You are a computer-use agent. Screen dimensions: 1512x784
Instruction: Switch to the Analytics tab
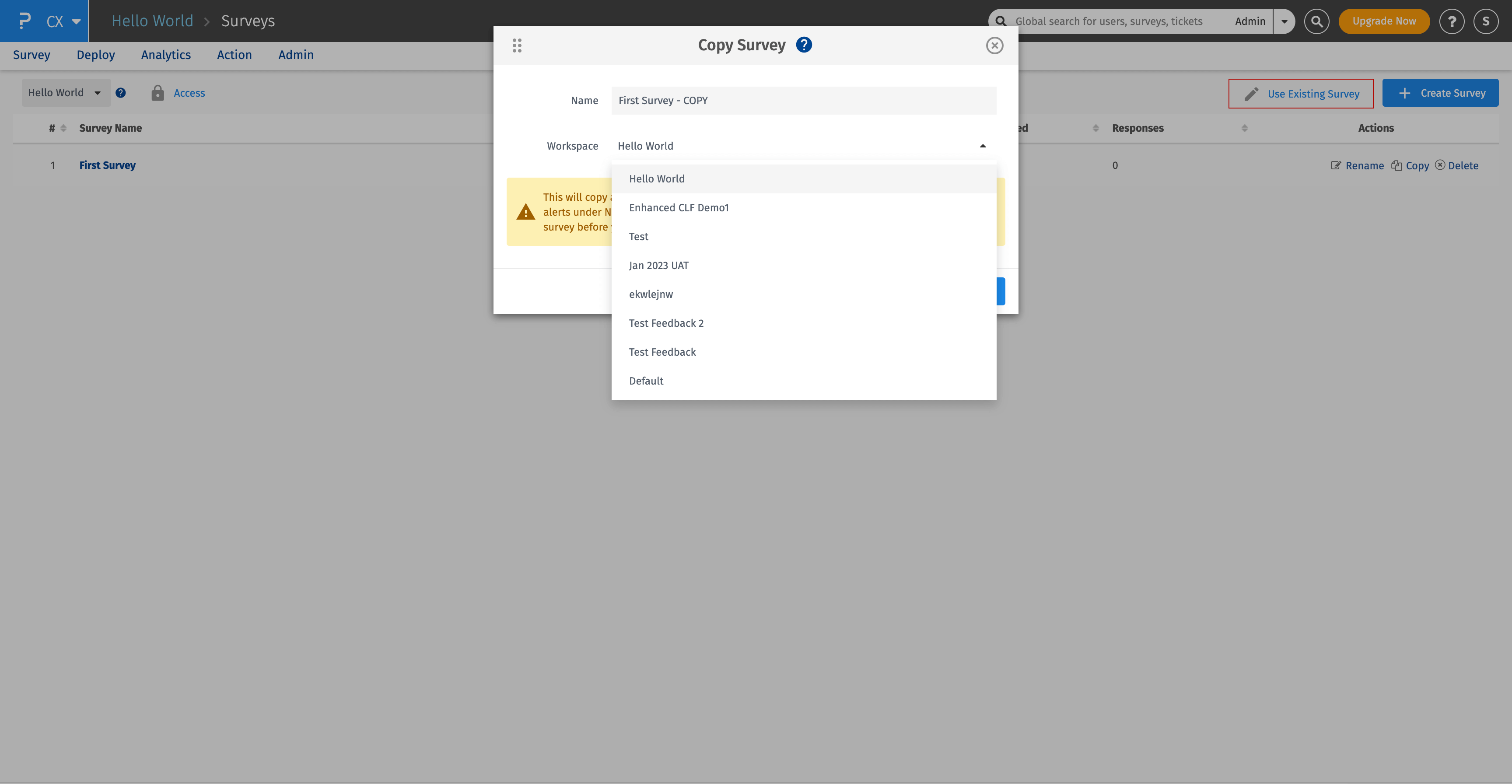165,55
